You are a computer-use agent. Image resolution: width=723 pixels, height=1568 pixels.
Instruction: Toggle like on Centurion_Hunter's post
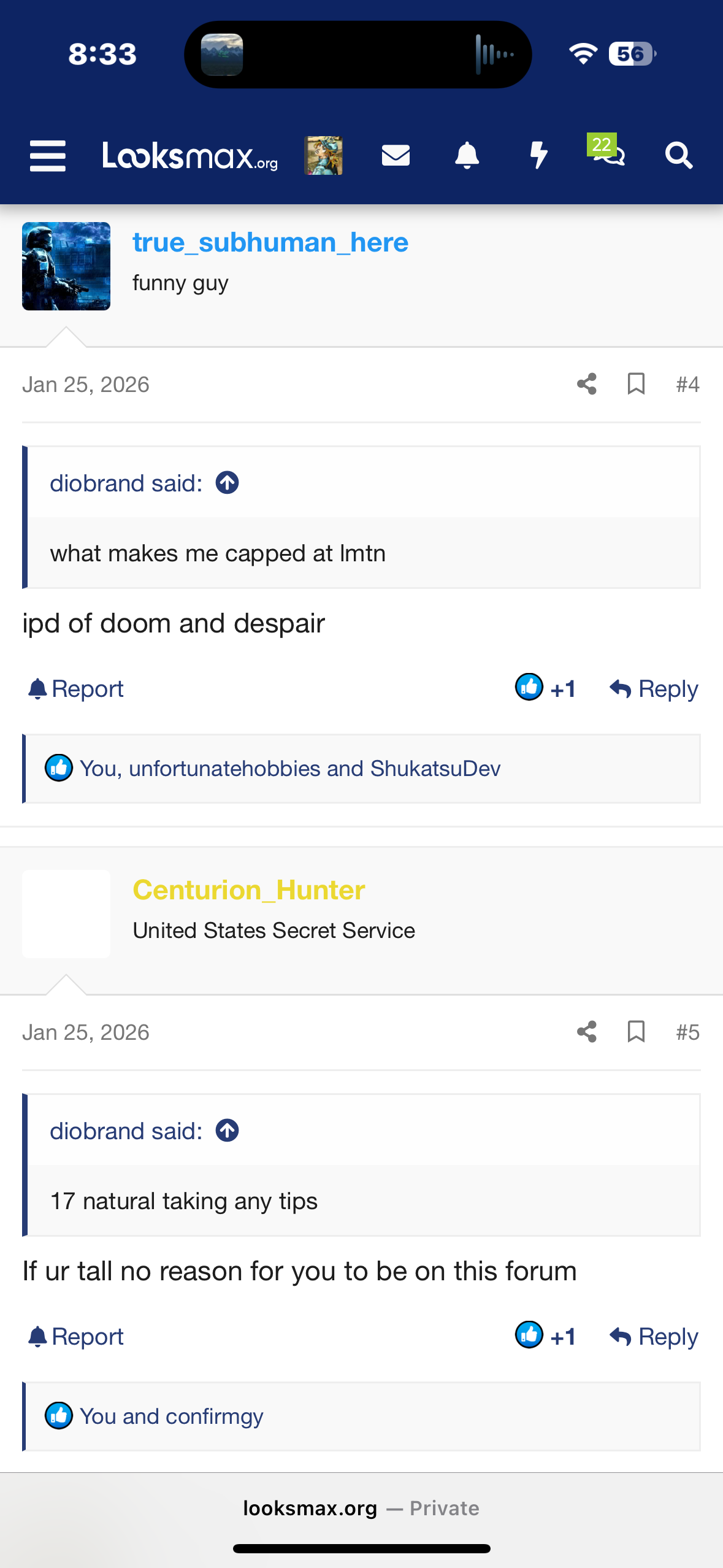click(x=545, y=1336)
